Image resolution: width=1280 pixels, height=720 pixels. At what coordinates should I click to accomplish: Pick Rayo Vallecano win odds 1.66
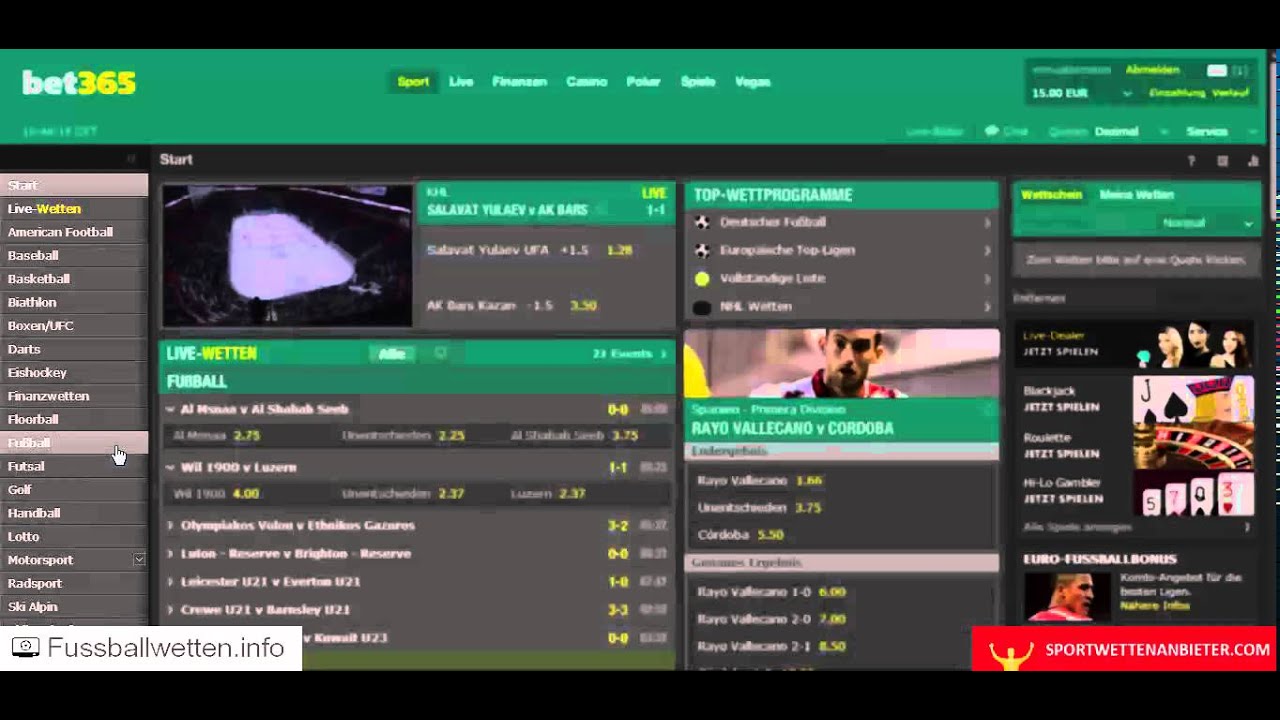click(809, 481)
